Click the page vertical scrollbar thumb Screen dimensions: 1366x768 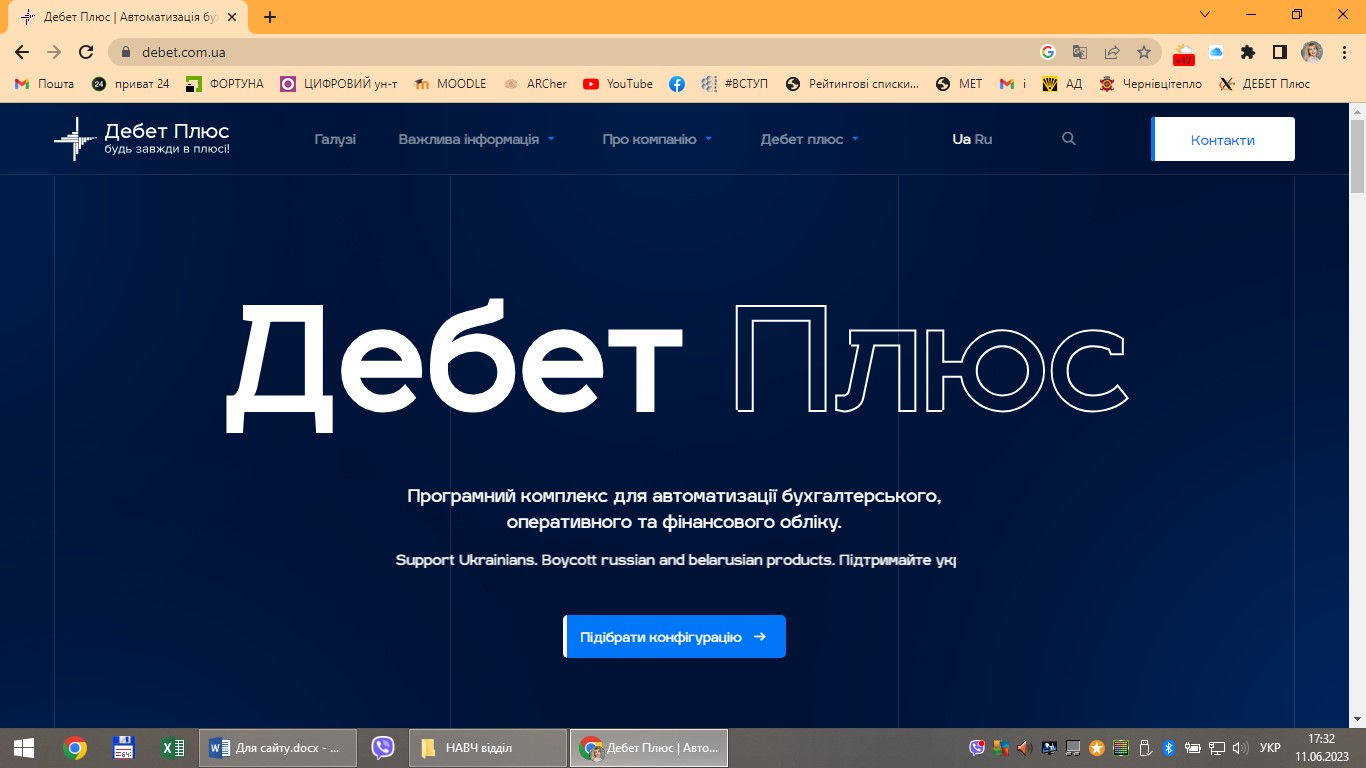(1357, 155)
